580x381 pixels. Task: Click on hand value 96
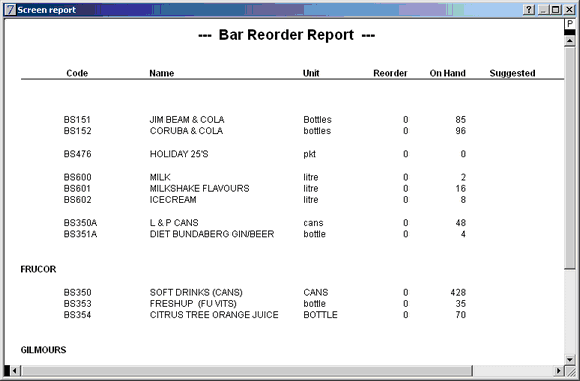tap(461, 131)
